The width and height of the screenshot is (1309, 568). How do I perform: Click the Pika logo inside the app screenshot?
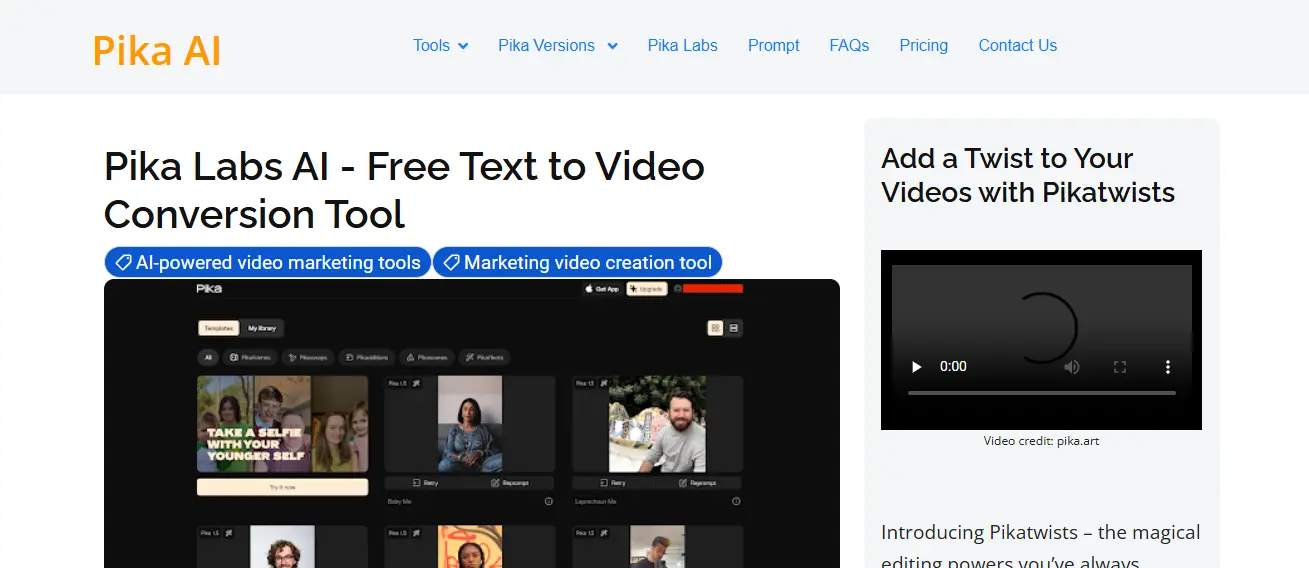209,288
